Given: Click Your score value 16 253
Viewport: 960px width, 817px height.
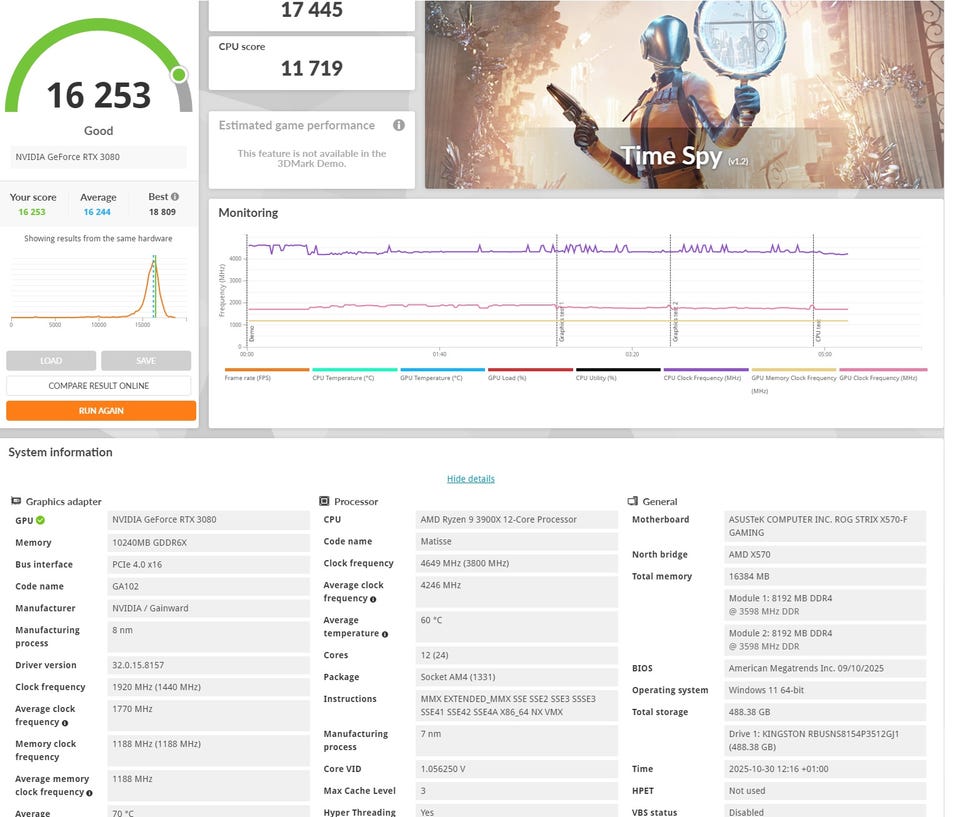Looking at the screenshot, I should pos(32,212).
